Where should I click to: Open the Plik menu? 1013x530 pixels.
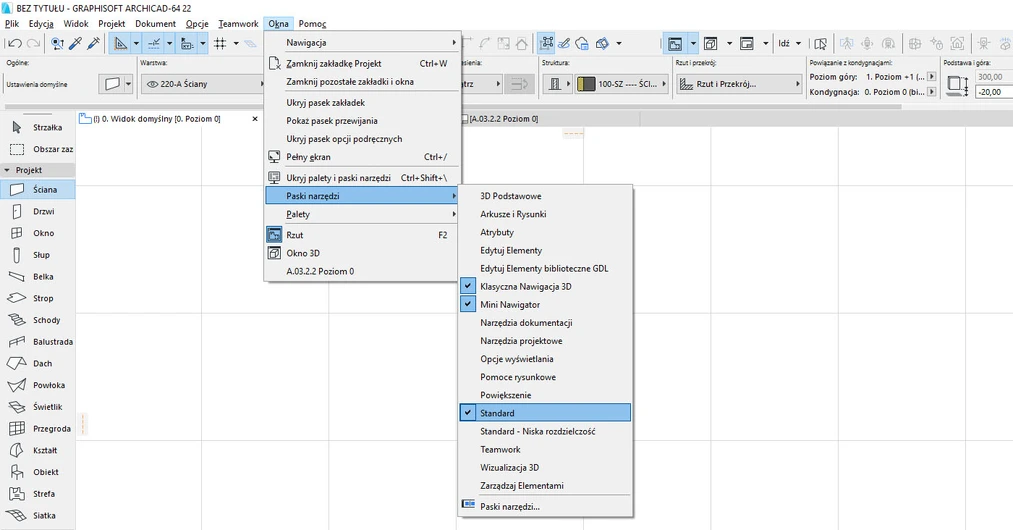tap(12, 23)
